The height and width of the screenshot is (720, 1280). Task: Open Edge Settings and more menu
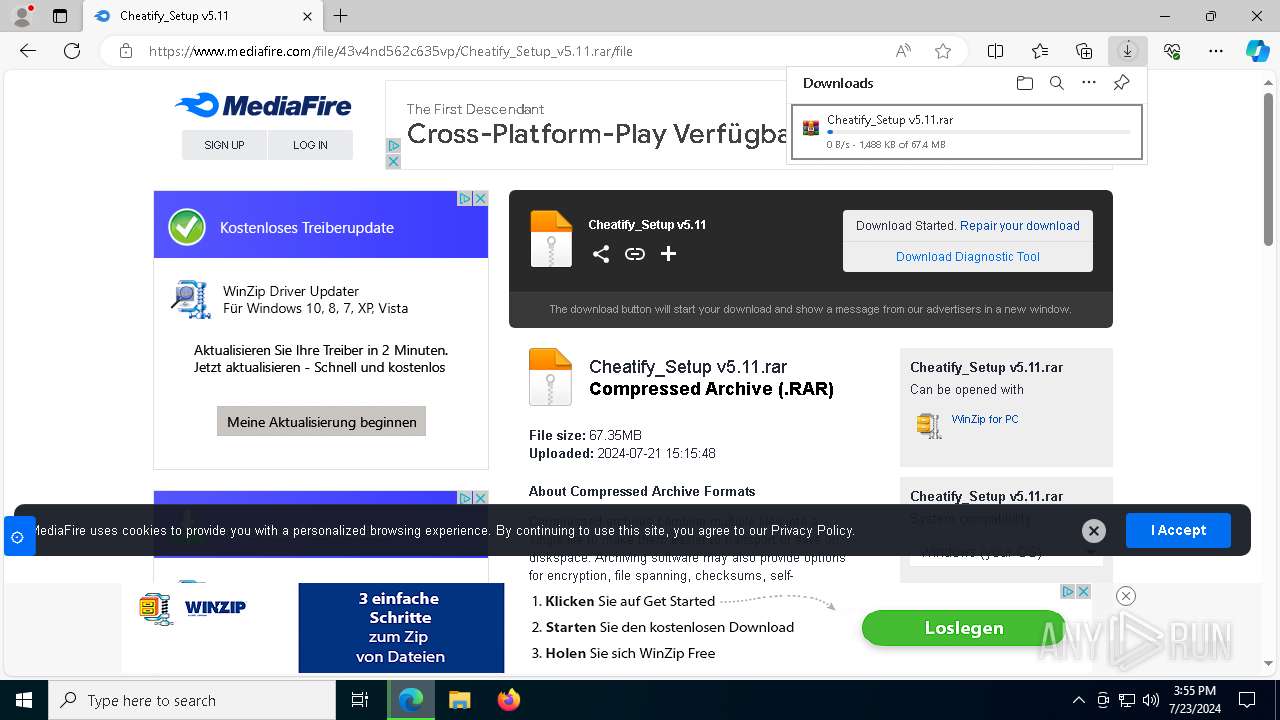(1216, 51)
